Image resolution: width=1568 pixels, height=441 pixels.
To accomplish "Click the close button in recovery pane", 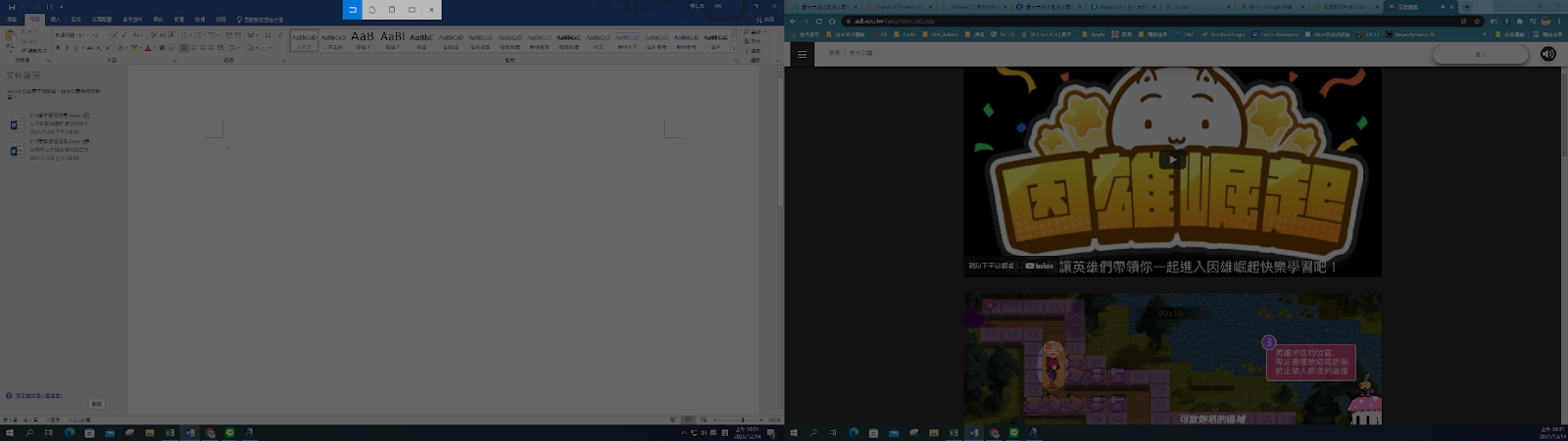I will [x=96, y=404].
